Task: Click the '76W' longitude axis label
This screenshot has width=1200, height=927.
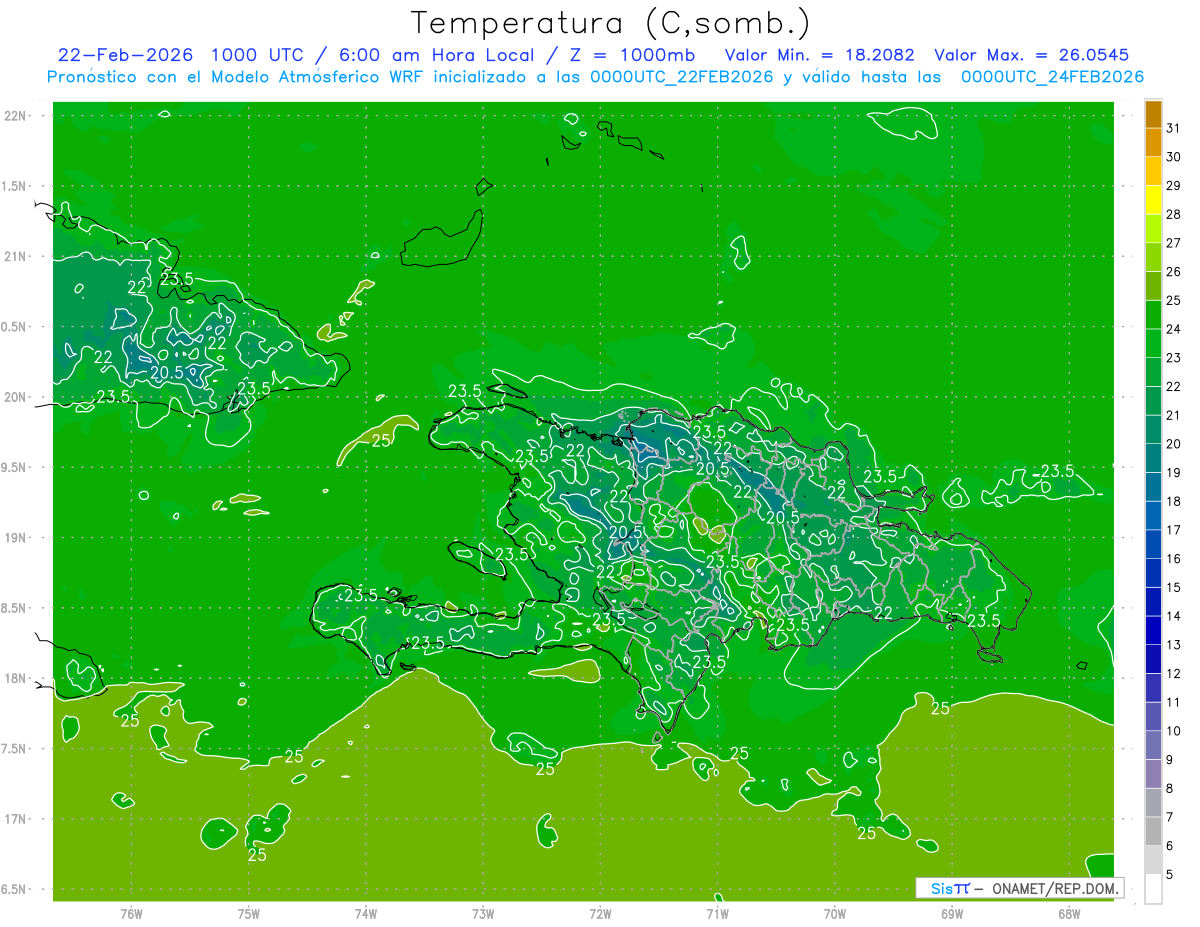Action: [131, 914]
